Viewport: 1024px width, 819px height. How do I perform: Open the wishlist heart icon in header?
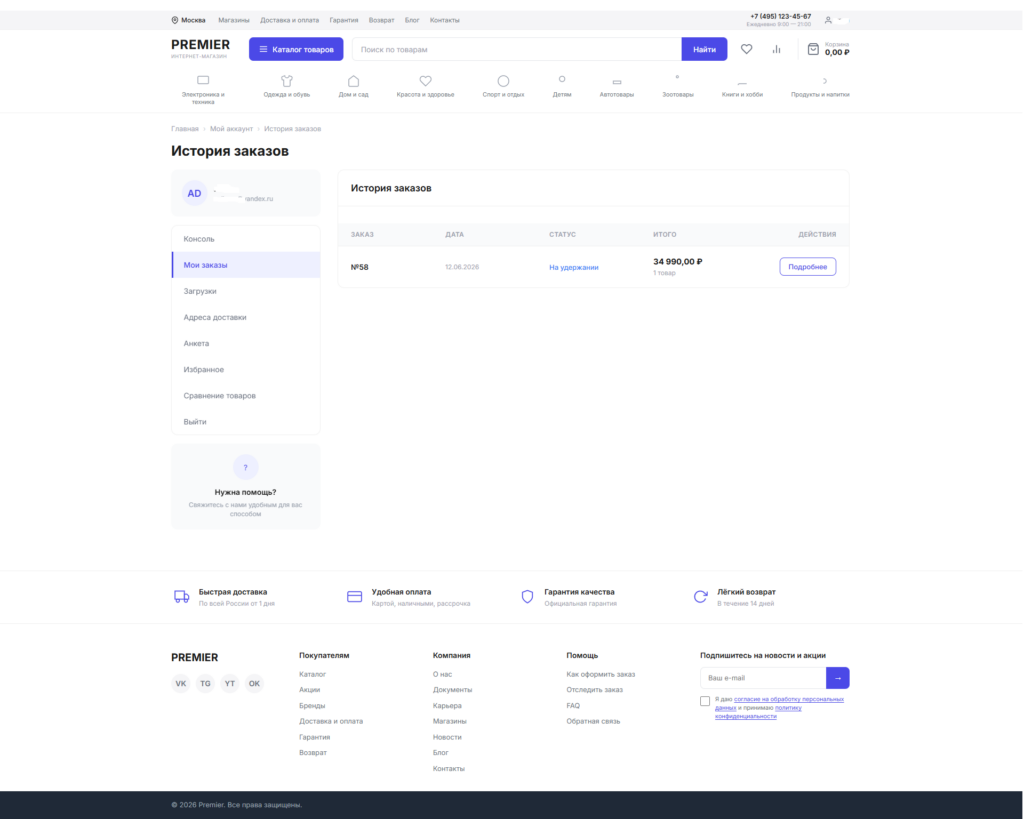(746, 49)
